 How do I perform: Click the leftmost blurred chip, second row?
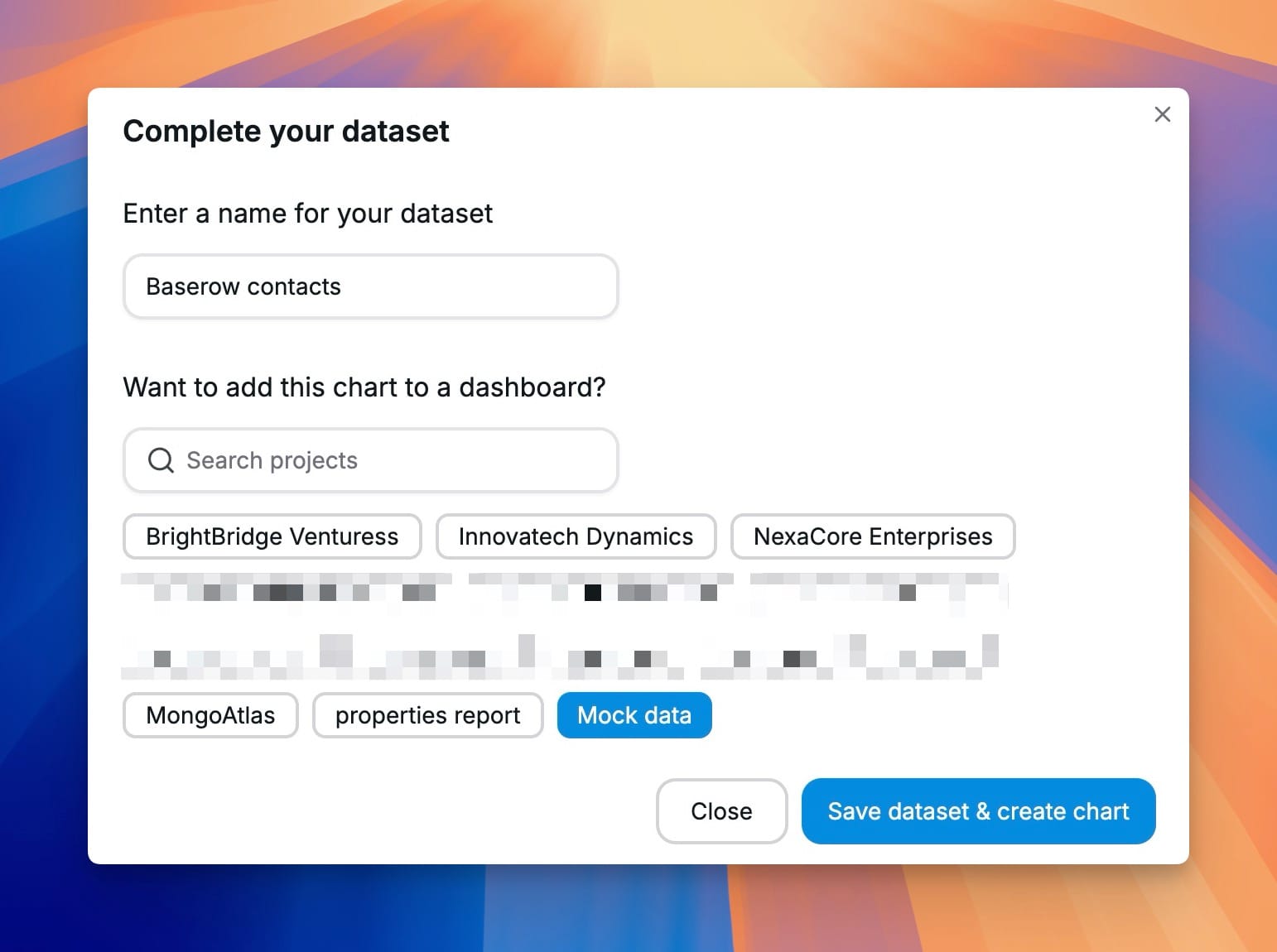coord(331,656)
